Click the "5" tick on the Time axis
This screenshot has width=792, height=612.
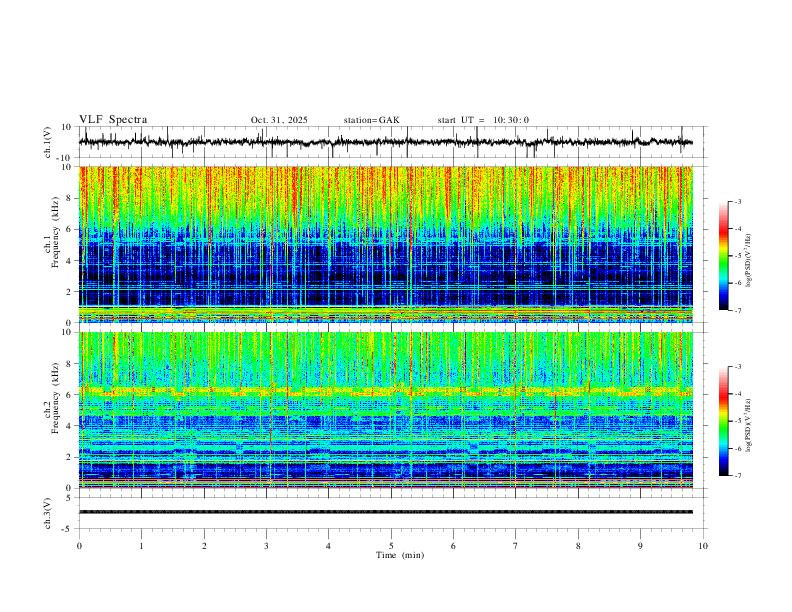pyautogui.click(x=391, y=546)
